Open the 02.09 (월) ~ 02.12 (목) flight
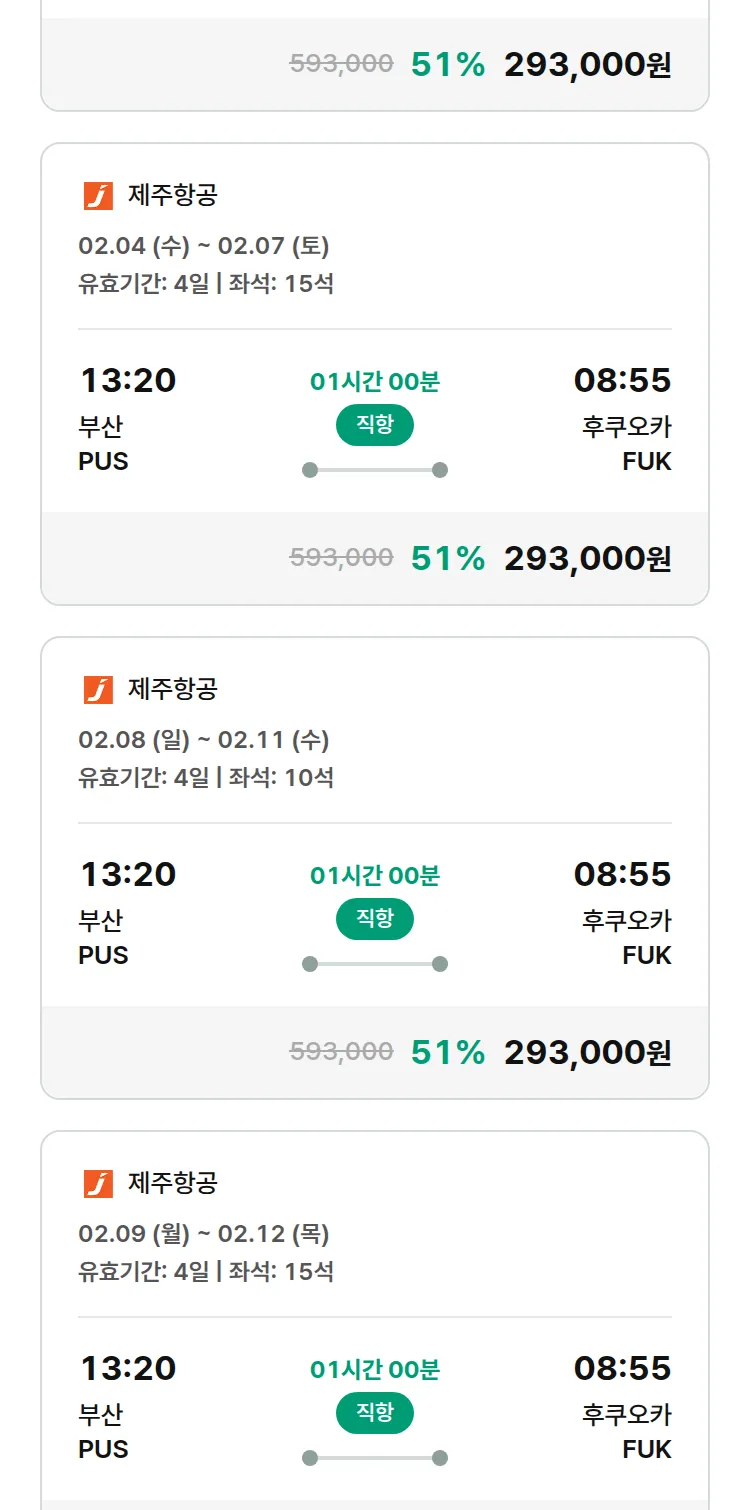Image resolution: width=750 pixels, height=1510 pixels. tap(204, 1234)
